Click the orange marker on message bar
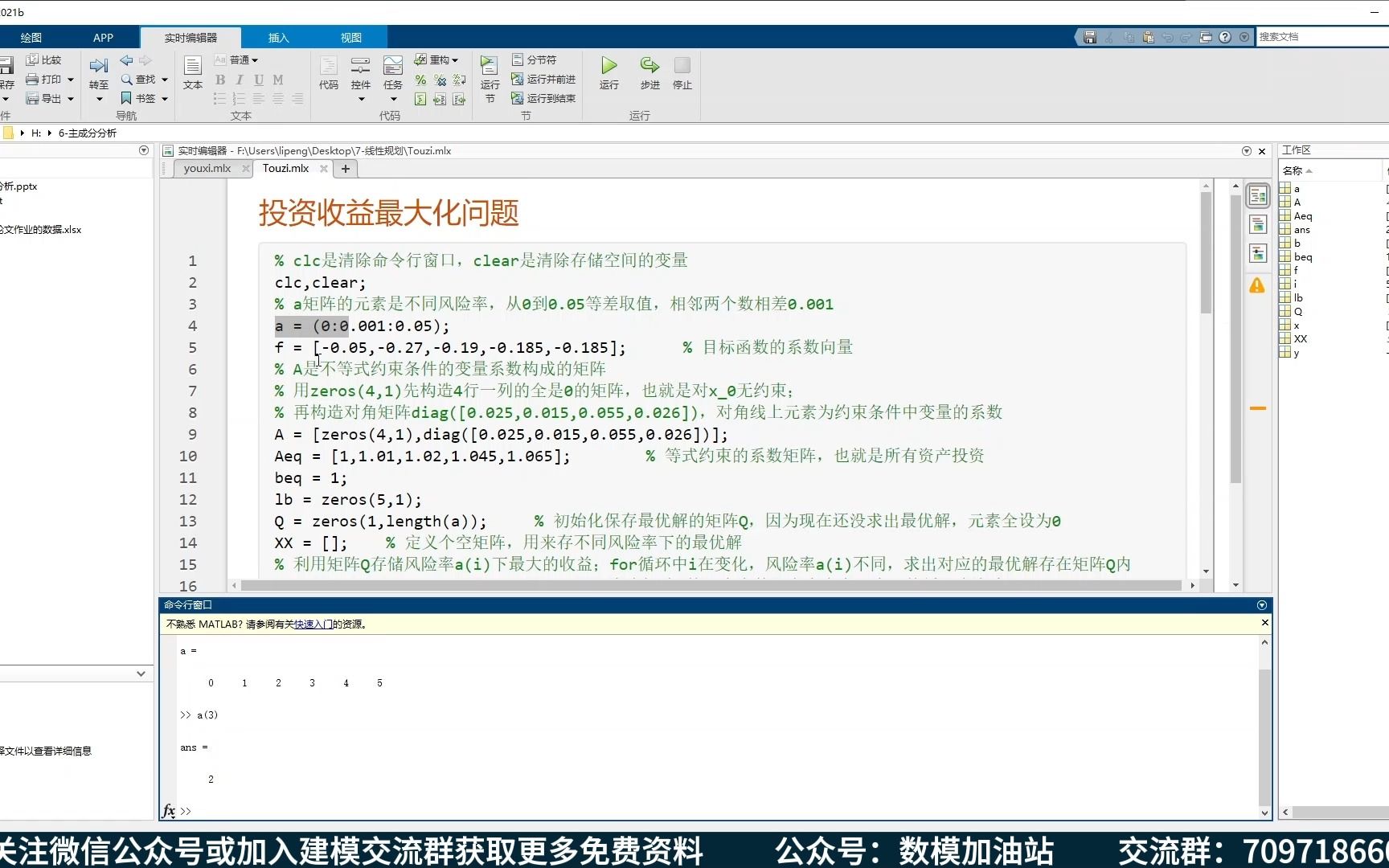This screenshot has width=1389, height=868. [x=1258, y=408]
